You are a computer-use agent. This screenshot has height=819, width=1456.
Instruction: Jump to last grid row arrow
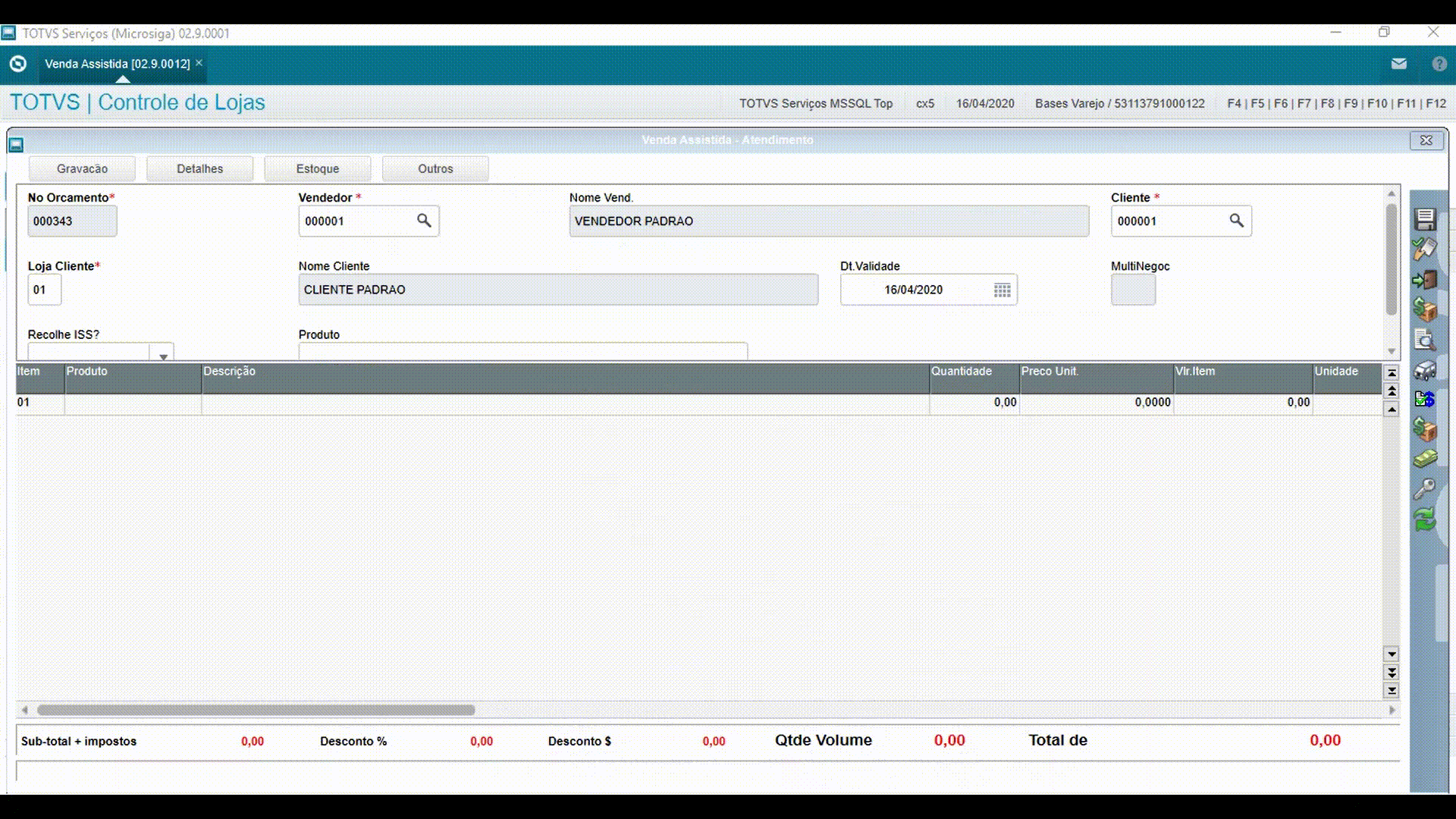point(1392,690)
